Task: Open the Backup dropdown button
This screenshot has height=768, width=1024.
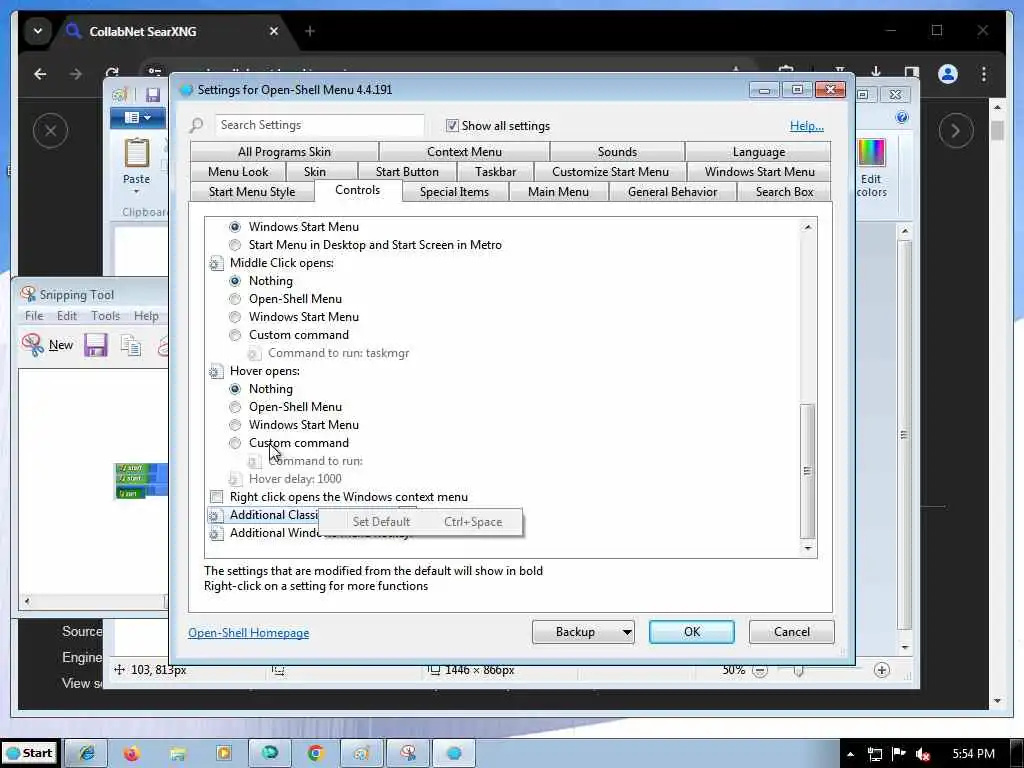Action: 583,632
